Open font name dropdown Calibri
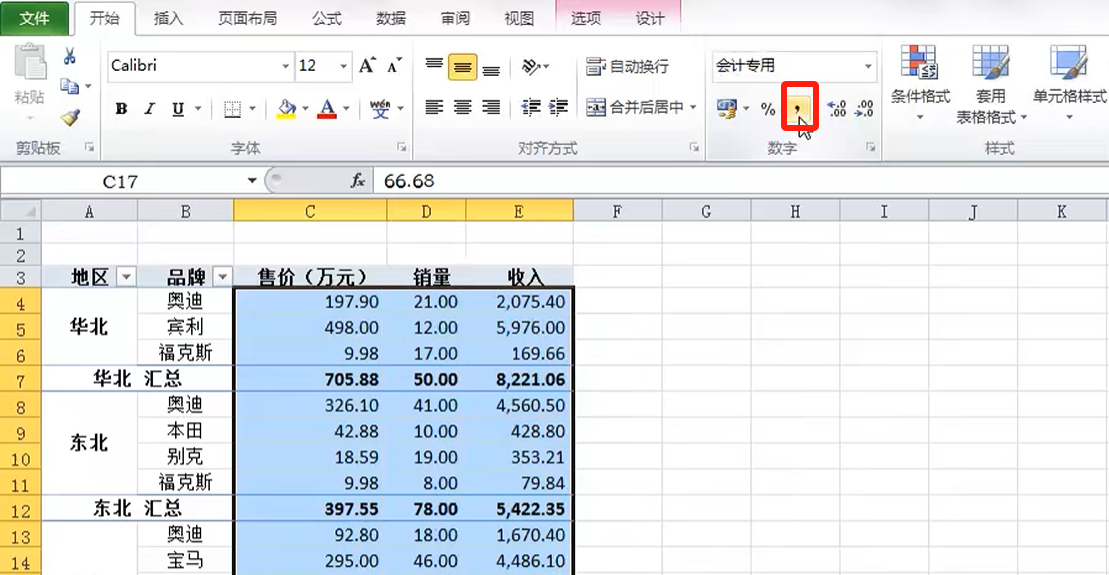The width and height of the screenshot is (1109, 575). pos(285,66)
